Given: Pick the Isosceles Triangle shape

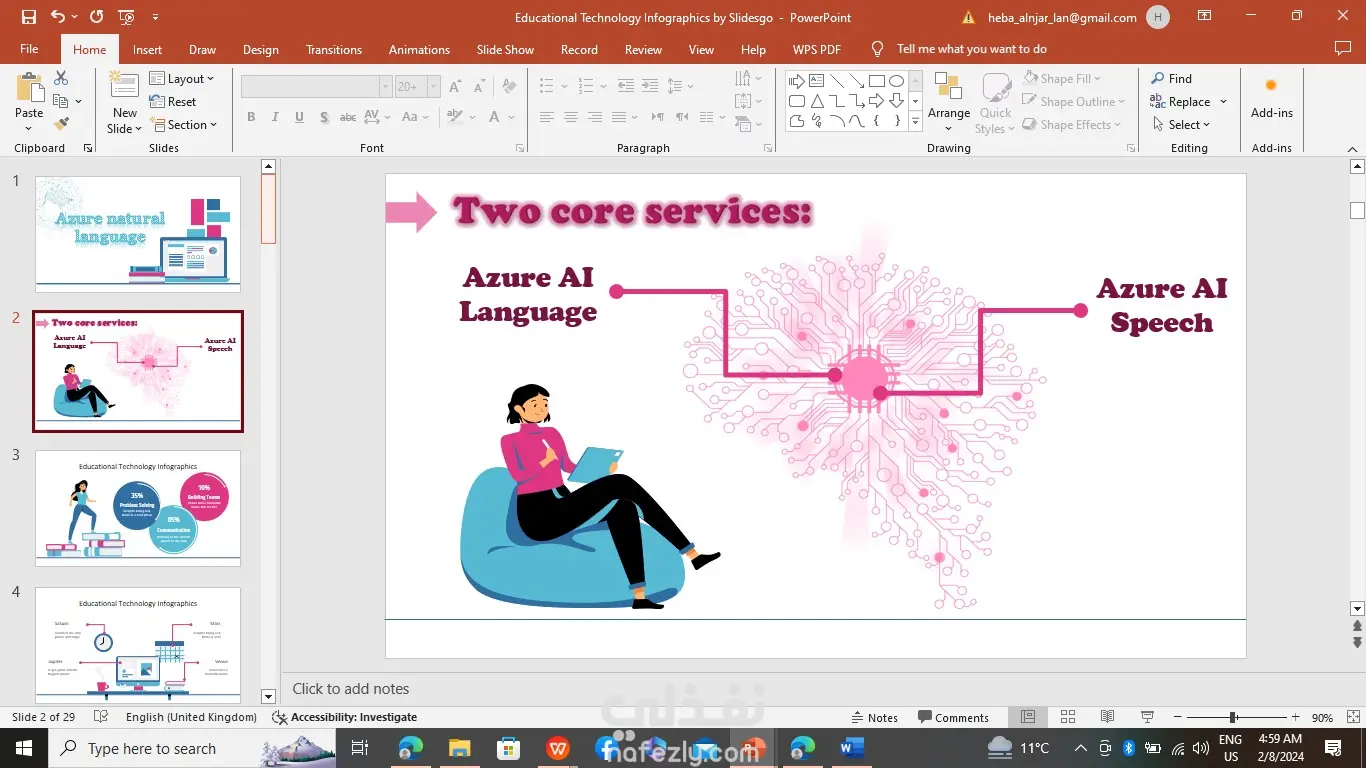Looking at the screenshot, I should point(816,101).
